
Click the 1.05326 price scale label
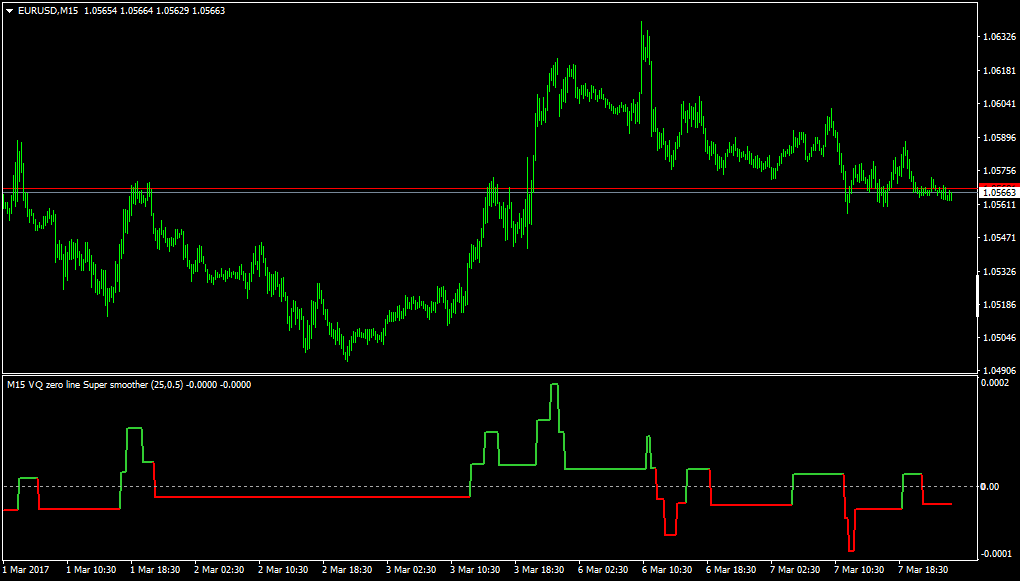1000,271
